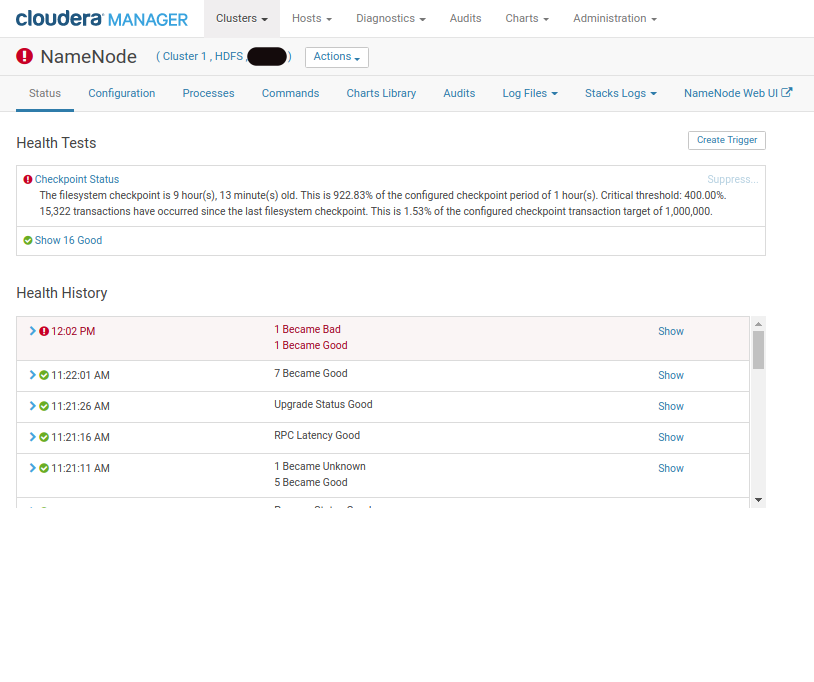The width and height of the screenshot is (814, 682).
Task: Click the green status icon at 11:21:11 AM
Action: pyautogui.click(x=44, y=468)
